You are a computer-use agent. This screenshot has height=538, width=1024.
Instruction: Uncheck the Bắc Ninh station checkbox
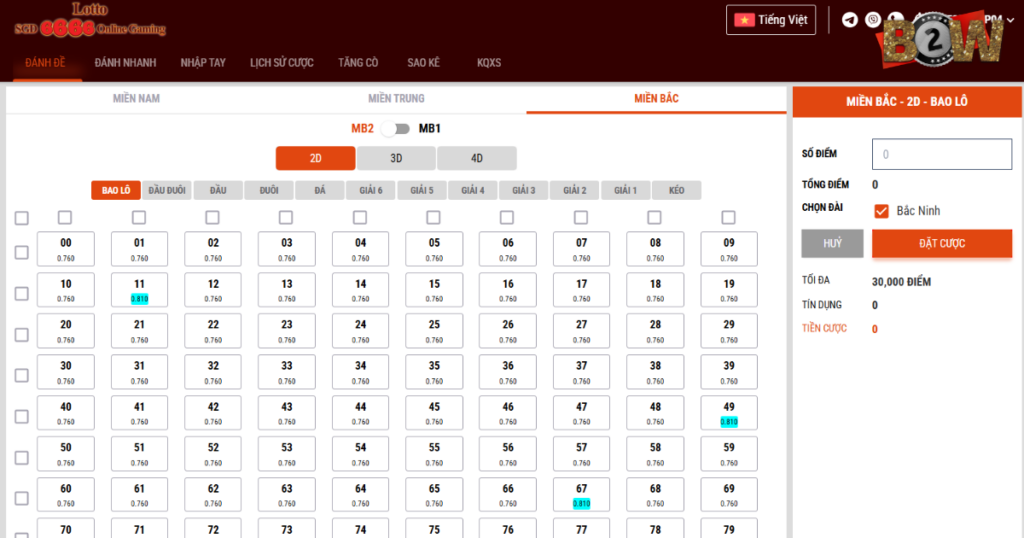(x=881, y=211)
